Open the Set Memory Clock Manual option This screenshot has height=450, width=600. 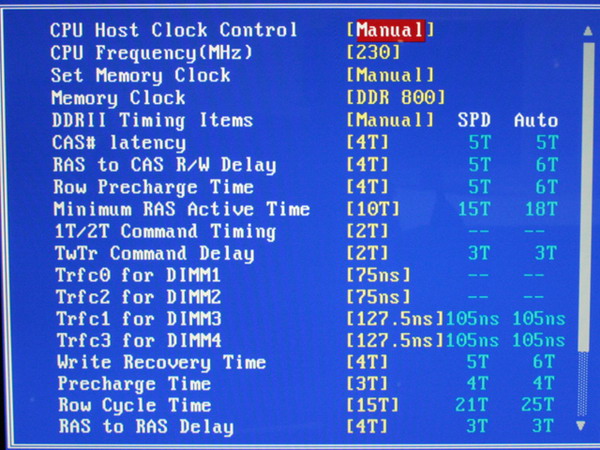pyautogui.click(x=390, y=75)
